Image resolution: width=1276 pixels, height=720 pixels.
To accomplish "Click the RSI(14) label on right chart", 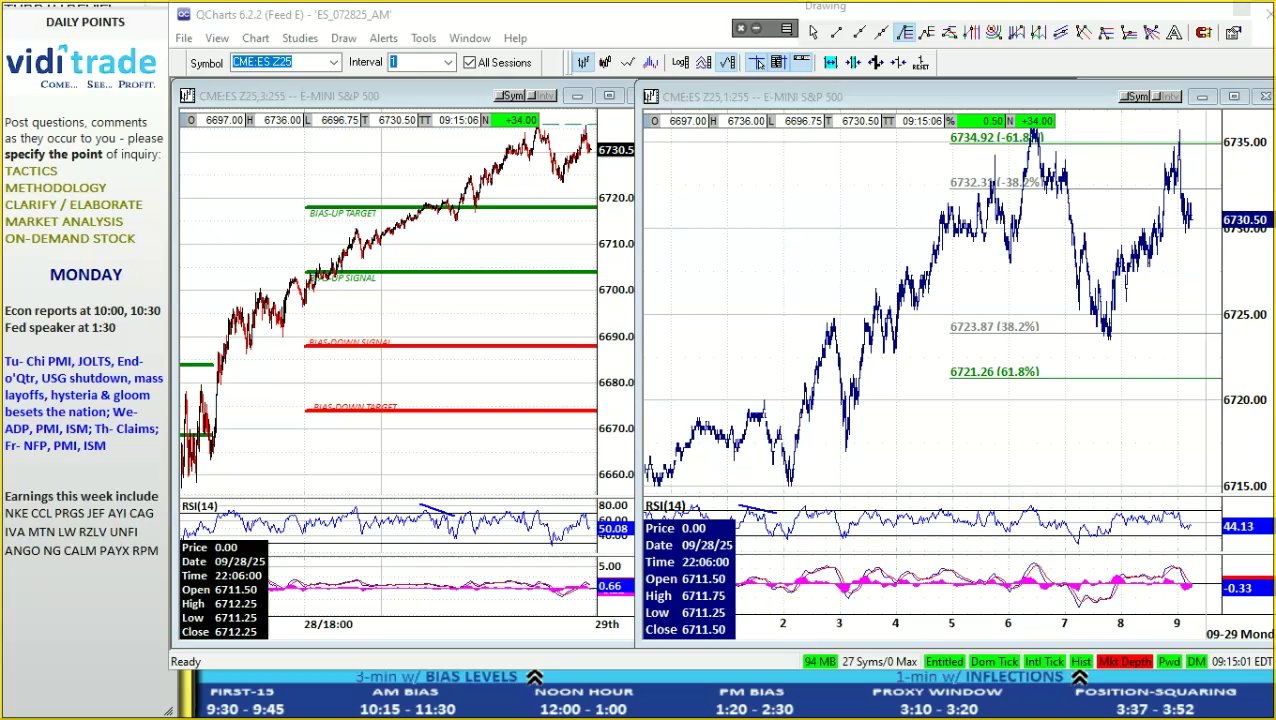I will point(665,506).
